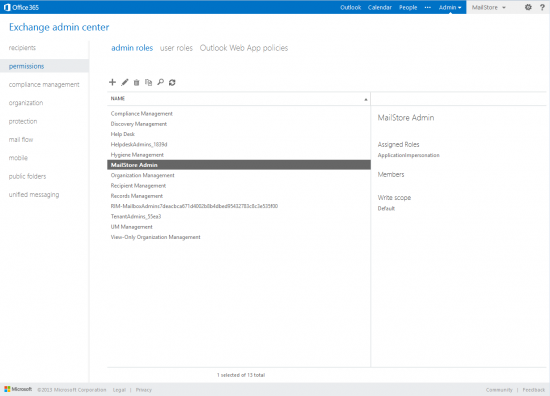Open the ellipsis more apps menu
The height and width of the screenshot is (396, 550).
coord(427,7)
